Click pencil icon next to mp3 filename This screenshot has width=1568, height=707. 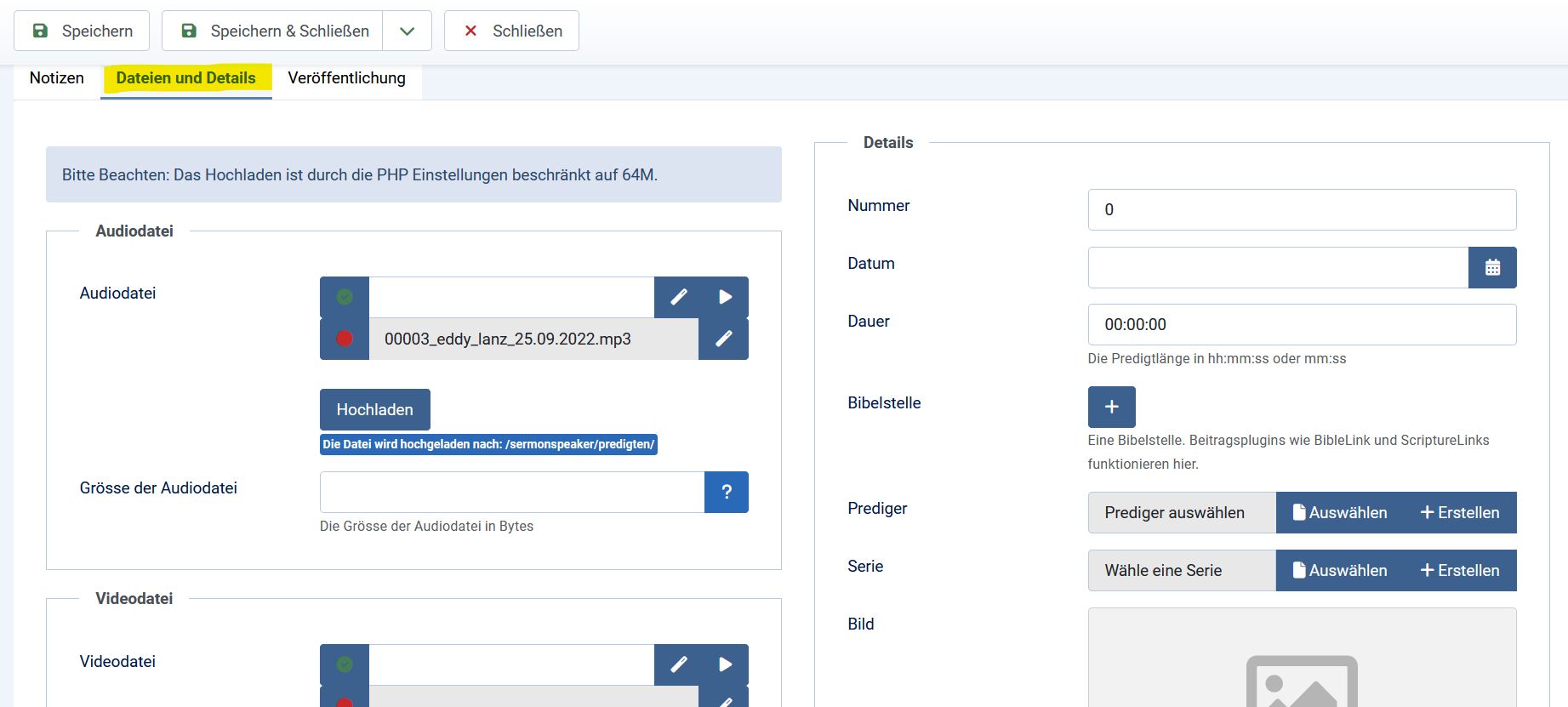pos(723,339)
